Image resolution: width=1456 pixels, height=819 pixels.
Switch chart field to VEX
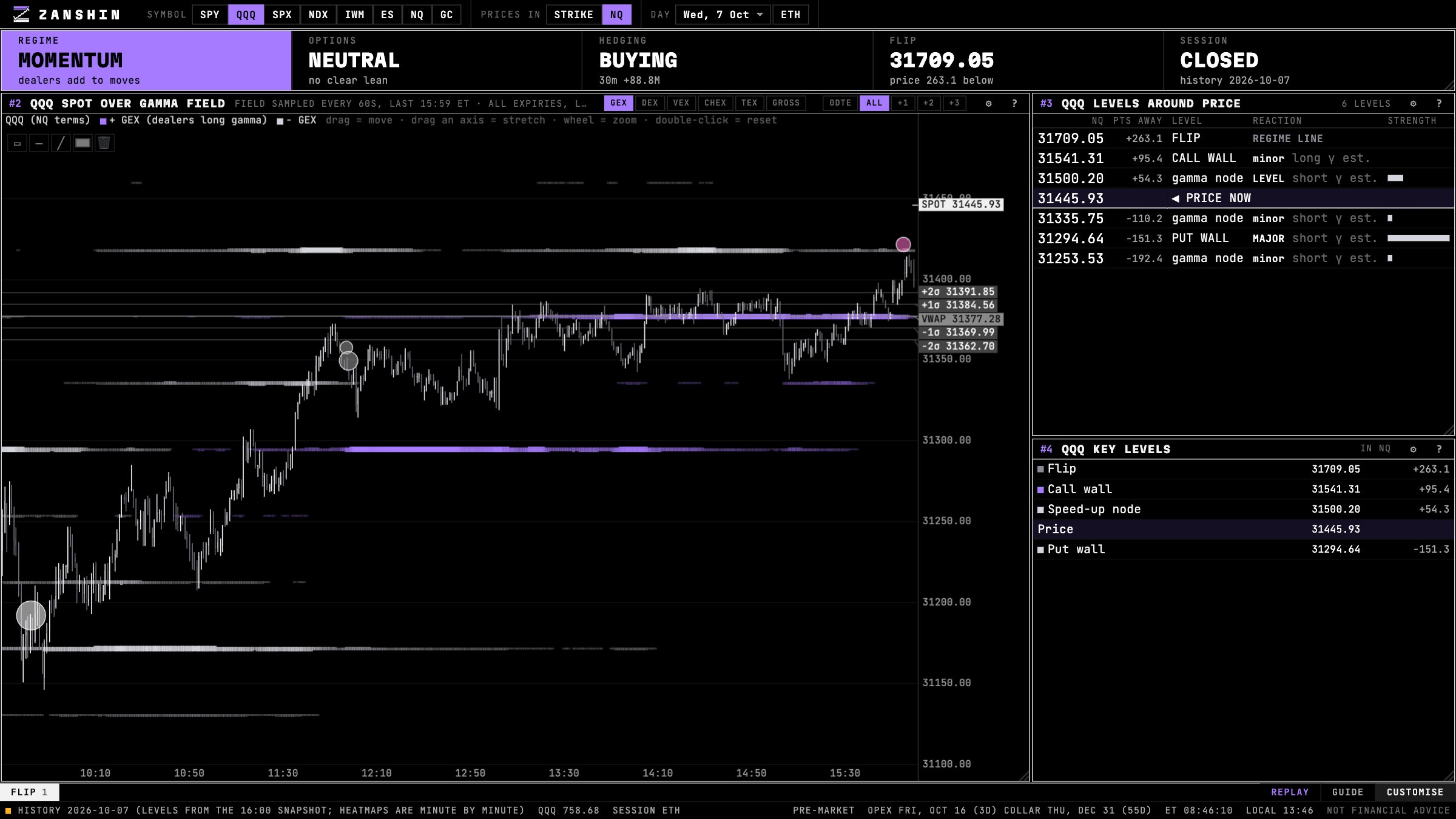(x=681, y=103)
